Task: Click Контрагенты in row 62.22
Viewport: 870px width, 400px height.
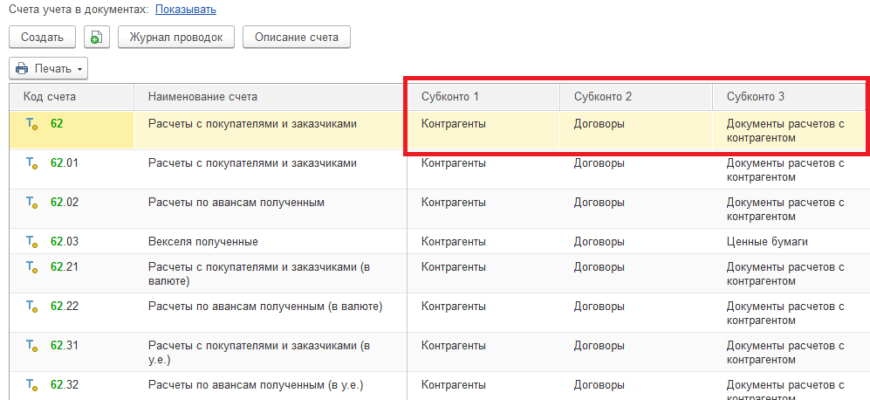Action: pos(453,306)
